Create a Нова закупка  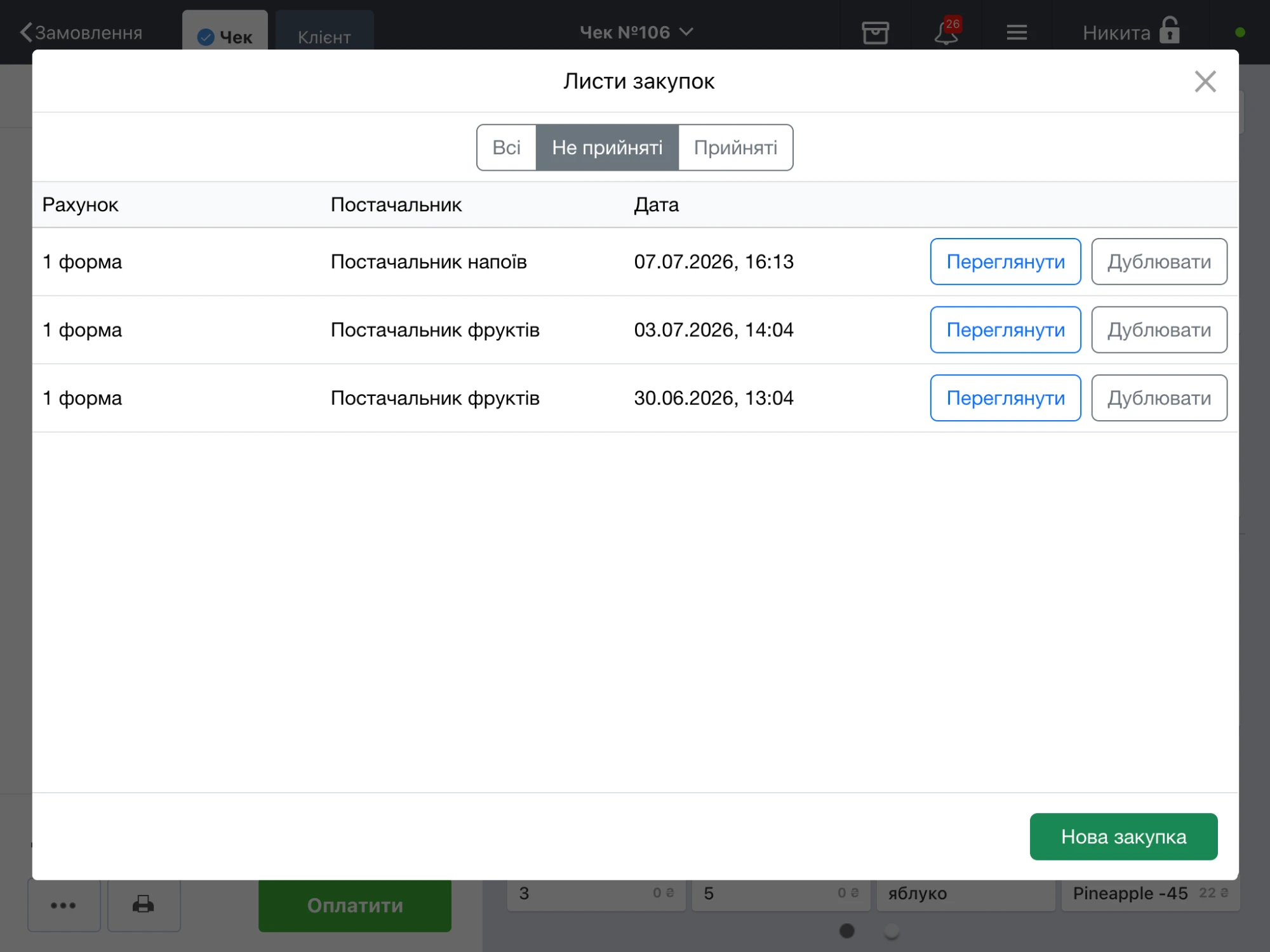1123,836
